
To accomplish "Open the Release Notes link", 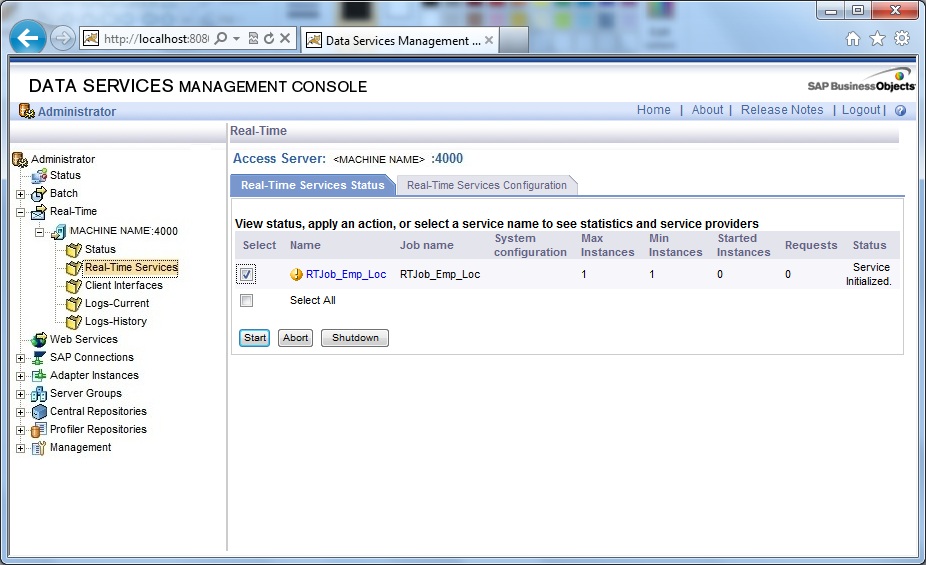I will pos(782,110).
